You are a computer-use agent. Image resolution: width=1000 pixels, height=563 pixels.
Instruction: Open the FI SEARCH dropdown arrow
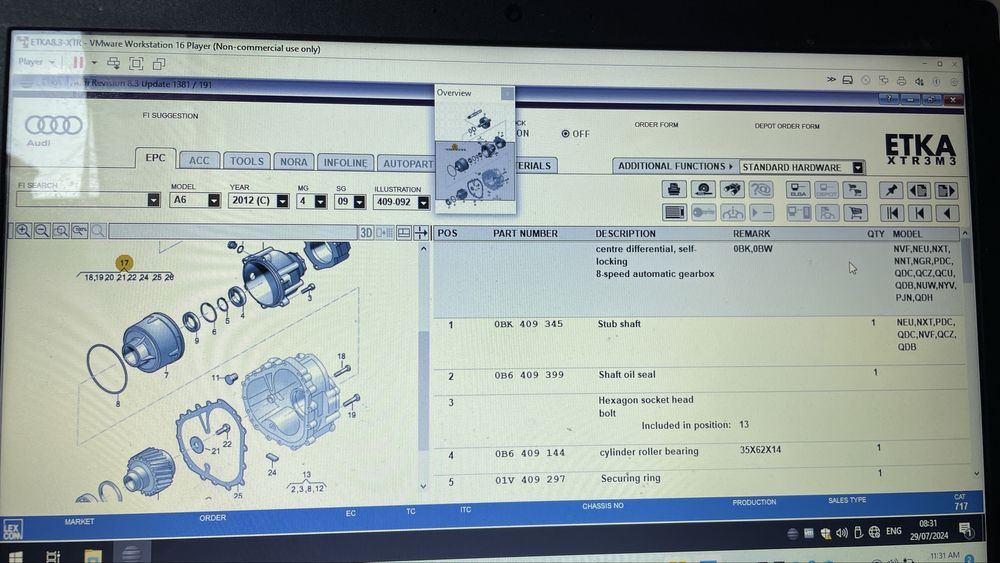153,200
